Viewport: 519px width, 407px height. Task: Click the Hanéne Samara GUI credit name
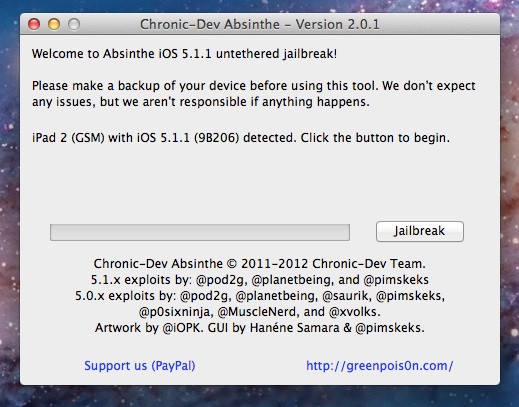tap(295, 328)
